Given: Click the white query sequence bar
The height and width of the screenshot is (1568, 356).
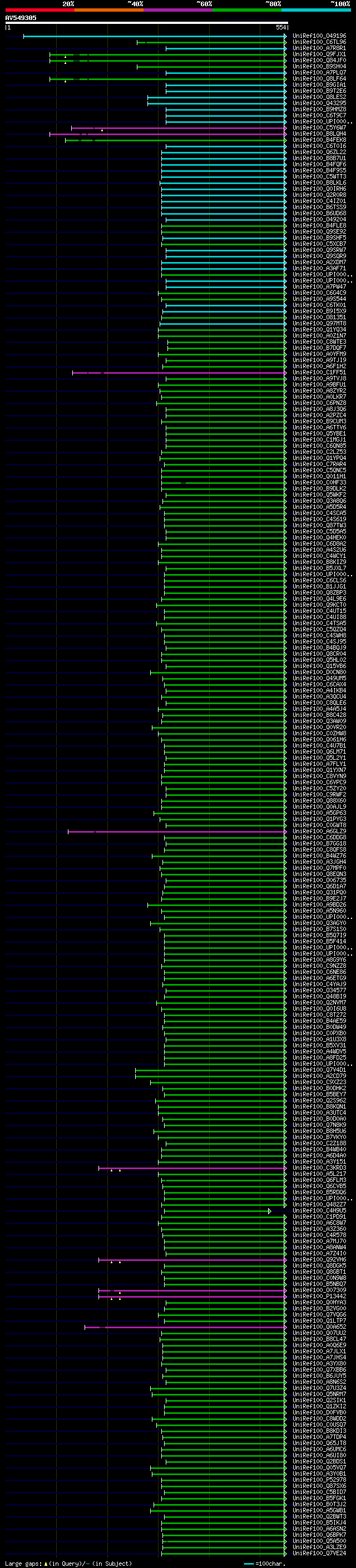Looking at the screenshot, I should pos(147,23).
